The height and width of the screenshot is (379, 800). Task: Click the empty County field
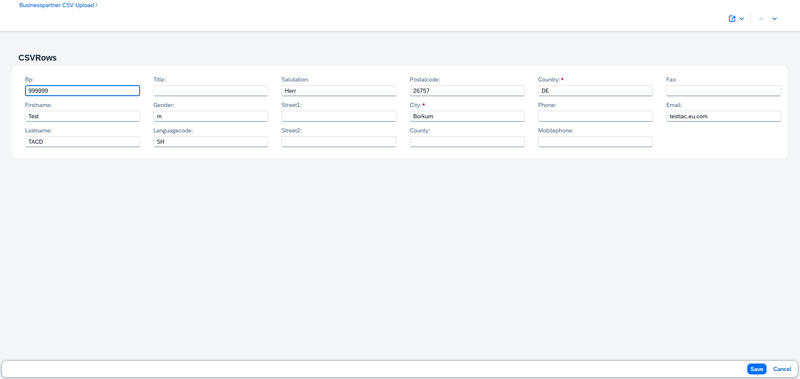pyautogui.click(x=467, y=142)
